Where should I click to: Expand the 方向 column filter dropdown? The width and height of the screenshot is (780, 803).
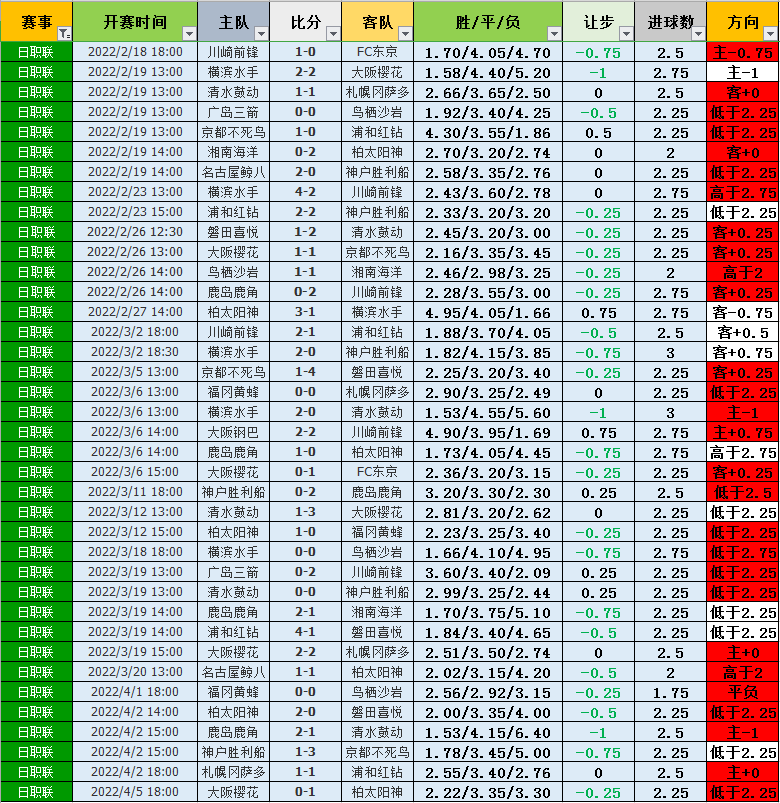coord(770,34)
